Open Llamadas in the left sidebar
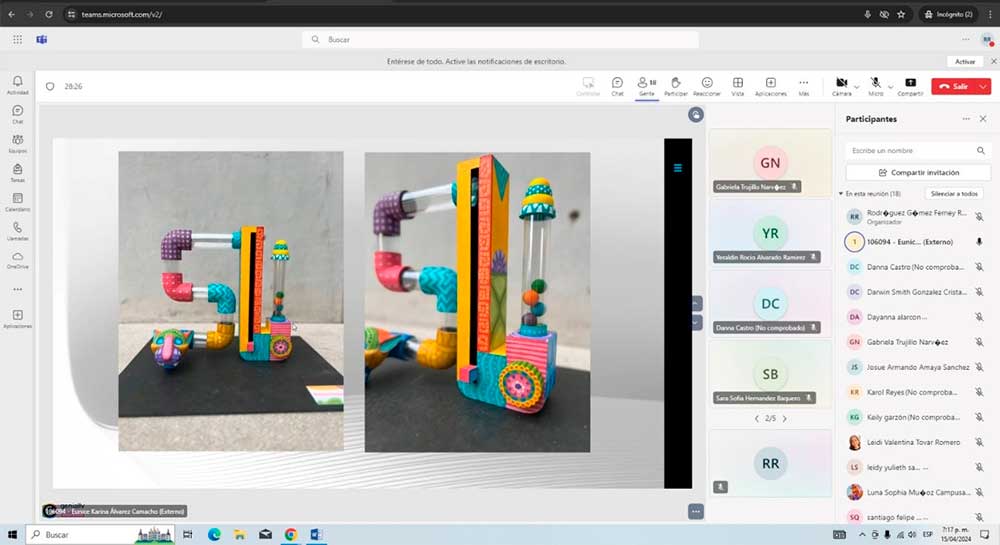The image size is (1000, 545). pyautogui.click(x=17, y=231)
